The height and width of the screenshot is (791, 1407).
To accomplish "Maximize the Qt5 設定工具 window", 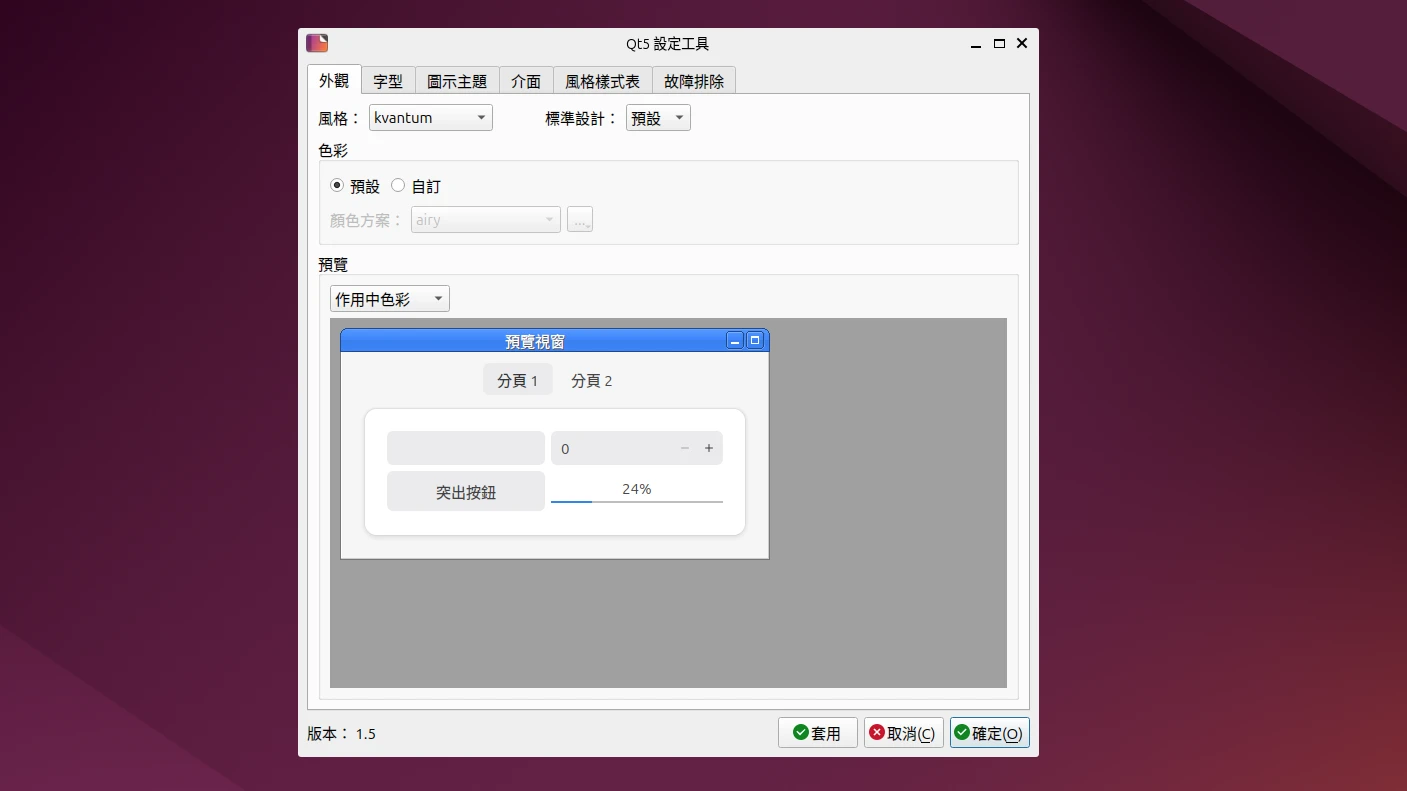I will tap(999, 44).
